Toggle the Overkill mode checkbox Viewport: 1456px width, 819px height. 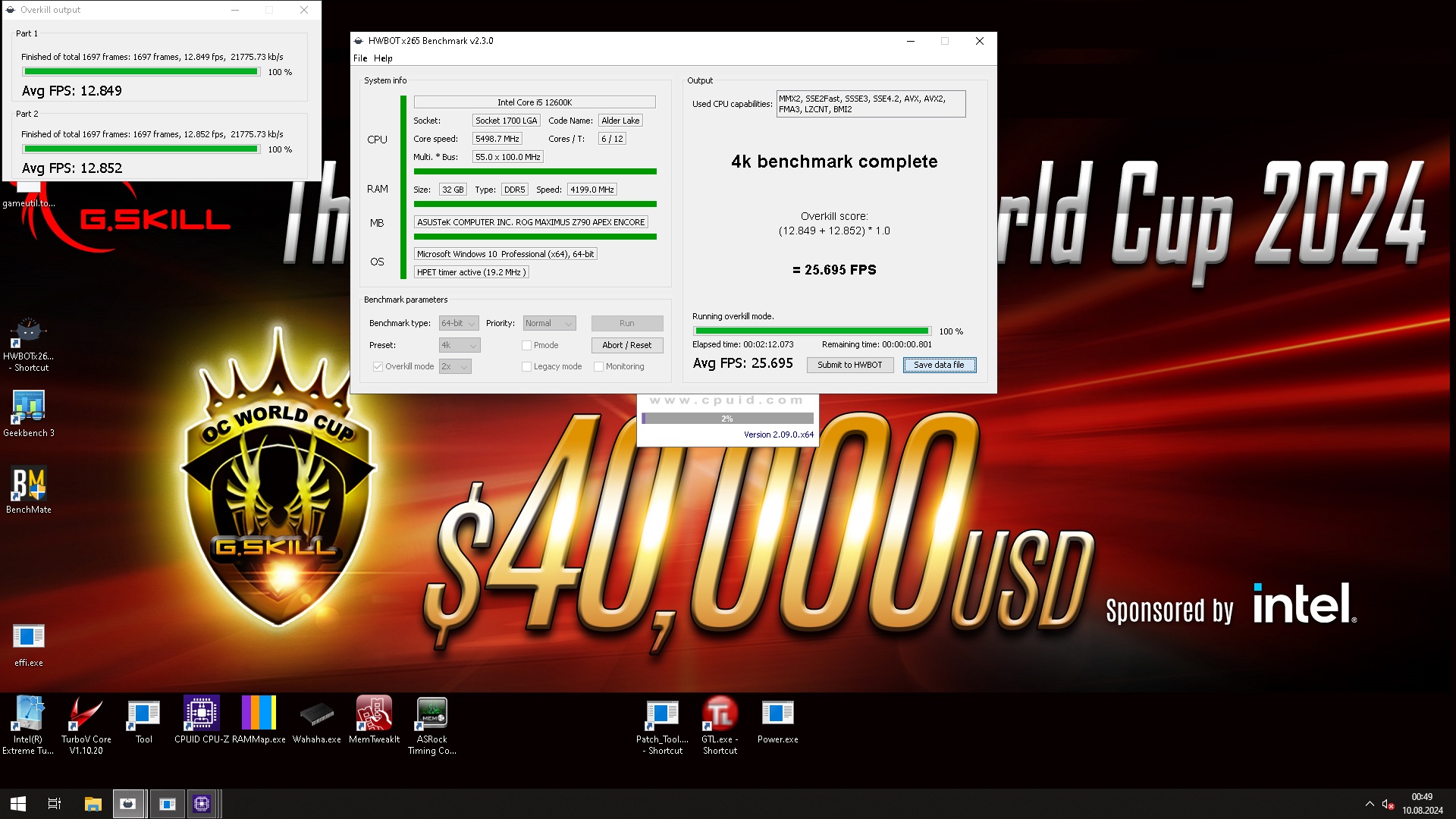tap(378, 366)
